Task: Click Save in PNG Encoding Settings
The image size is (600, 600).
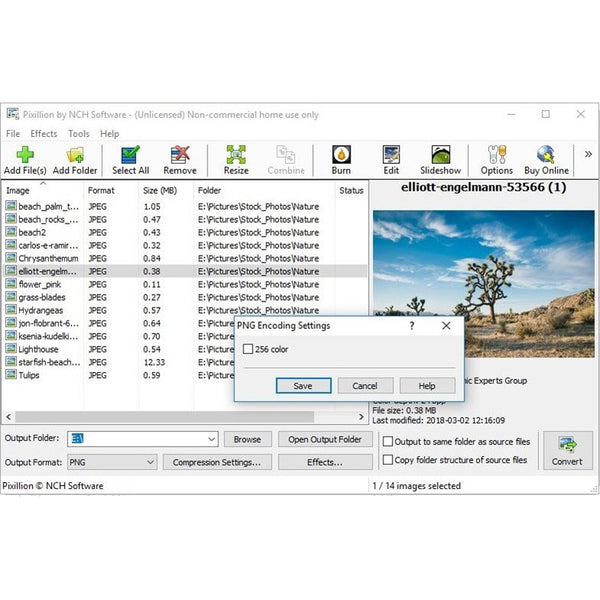Action: [303, 386]
